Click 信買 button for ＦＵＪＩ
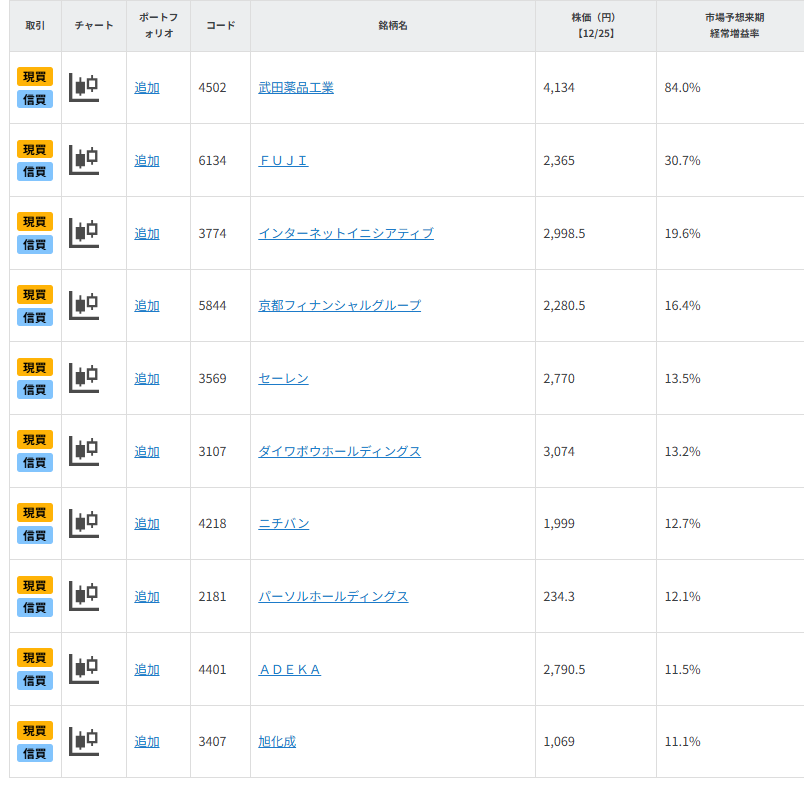 tap(35, 172)
